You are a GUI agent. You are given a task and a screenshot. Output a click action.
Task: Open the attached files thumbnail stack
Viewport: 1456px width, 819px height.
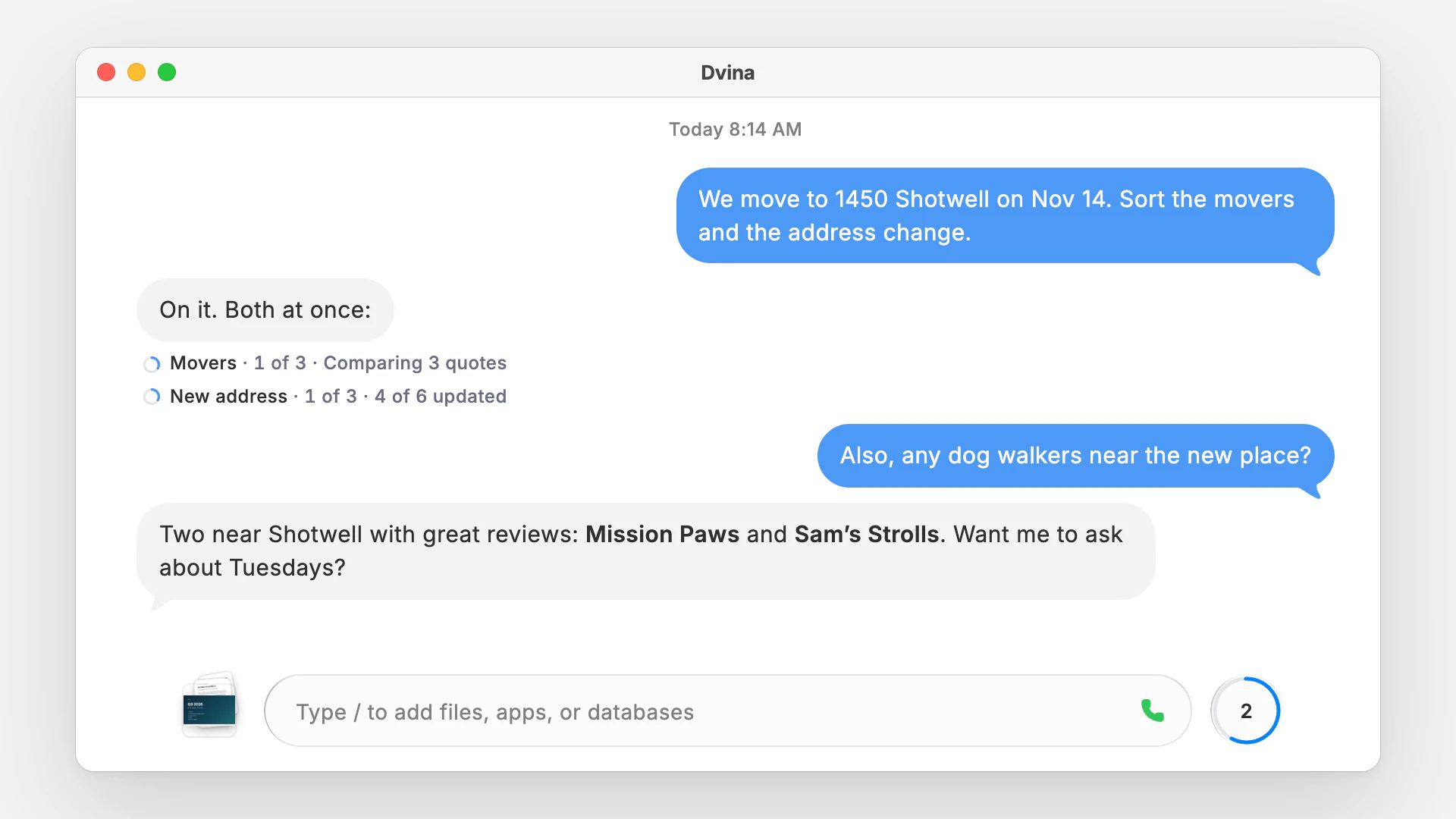210,705
